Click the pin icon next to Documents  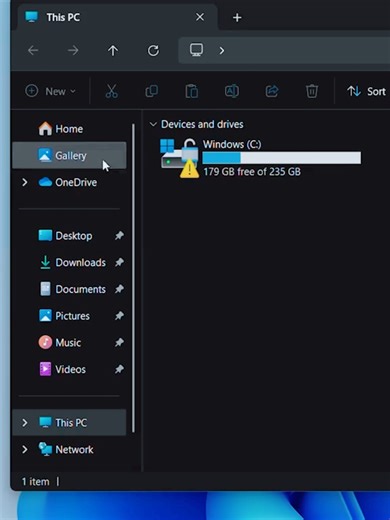119,289
